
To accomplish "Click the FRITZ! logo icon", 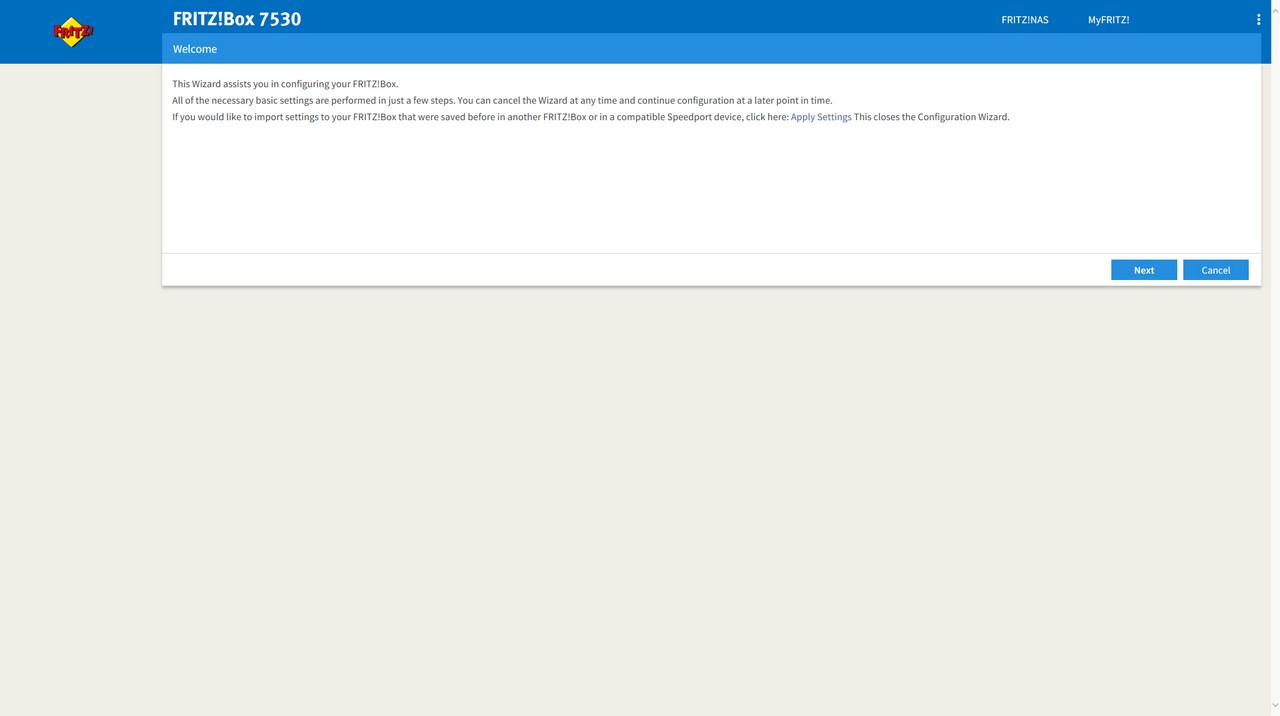I will 73,31.
